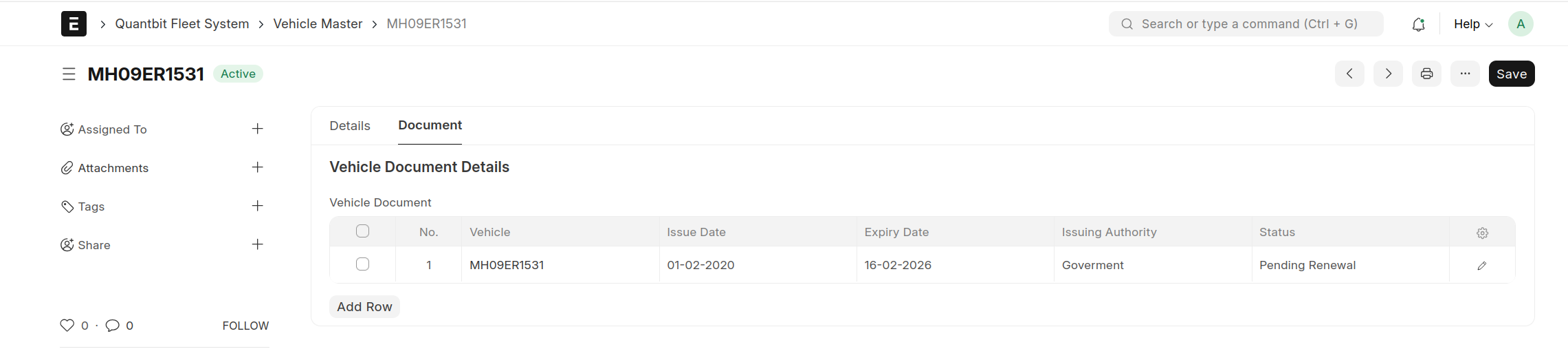1568x349 pixels.
Task: Go to the next vehicle record
Action: click(x=1388, y=74)
